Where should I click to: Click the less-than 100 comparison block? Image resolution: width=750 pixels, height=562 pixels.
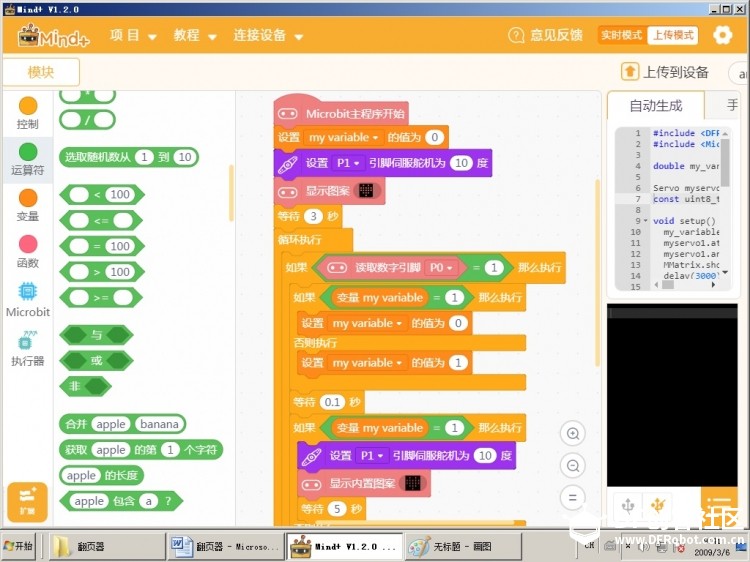(x=102, y=194)
